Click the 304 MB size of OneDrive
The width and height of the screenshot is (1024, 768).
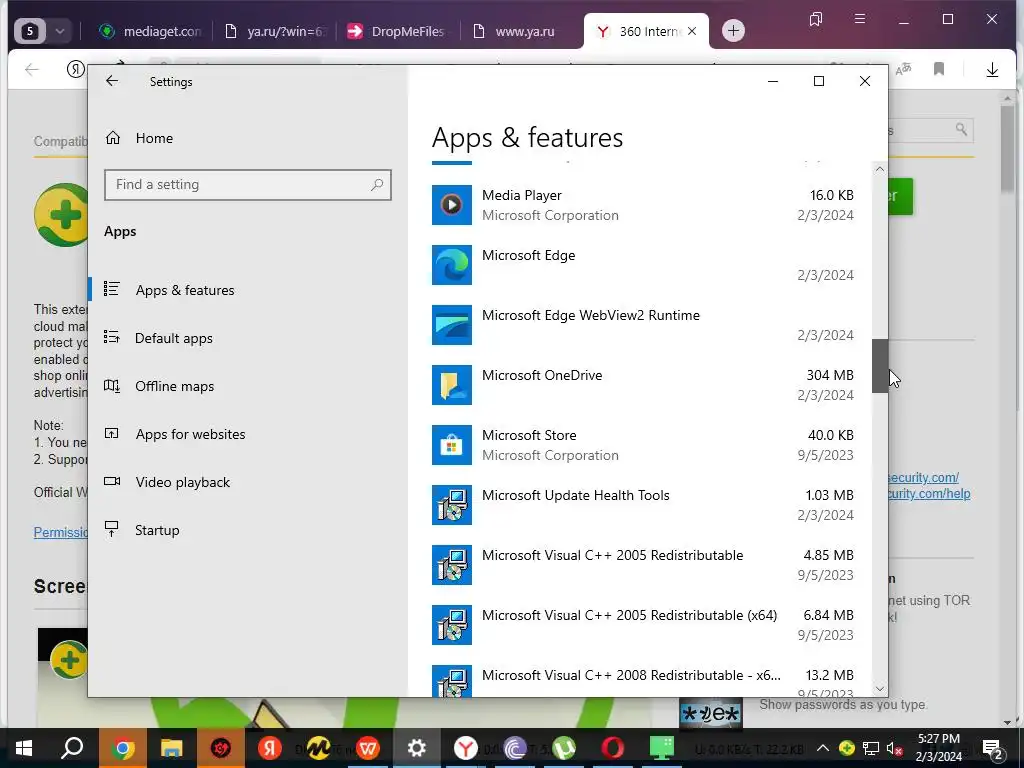pyautogui.click(x=829, y=376)
